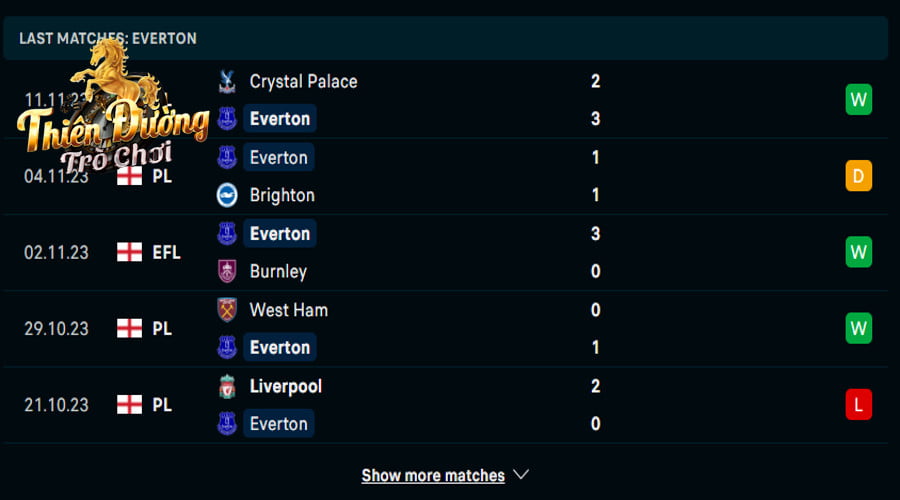Click the Burnley club crest icon
Viewport: 900px width, 500px height.
point(227,271)
